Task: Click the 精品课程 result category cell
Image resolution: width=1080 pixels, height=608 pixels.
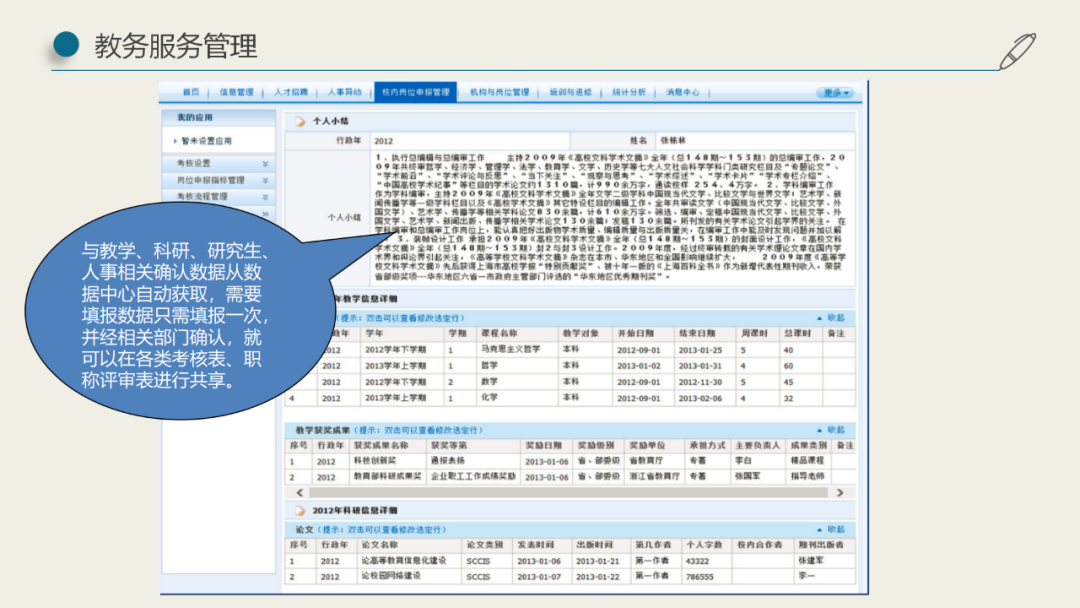Action: (807, 461)
